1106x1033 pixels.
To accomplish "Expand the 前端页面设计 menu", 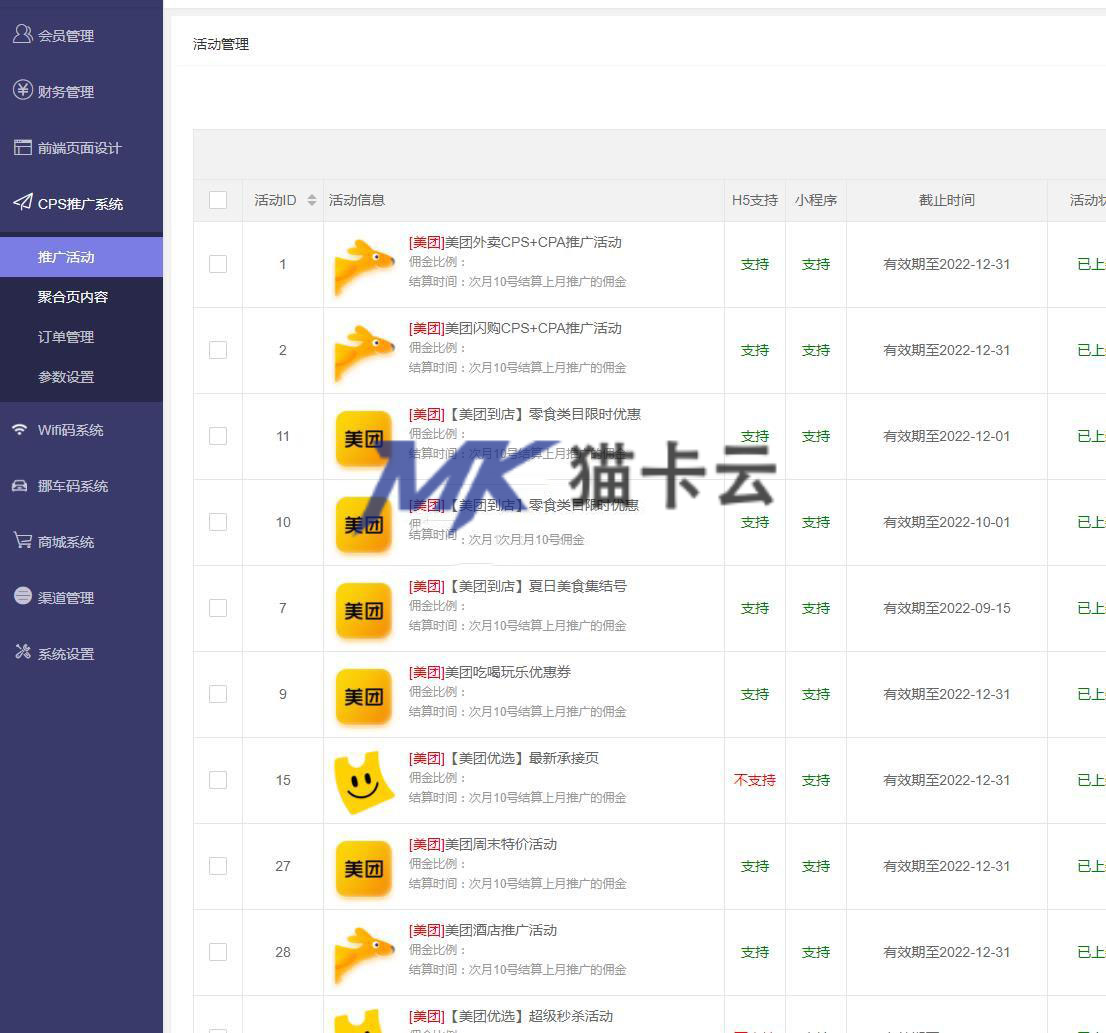I will 81,148.
